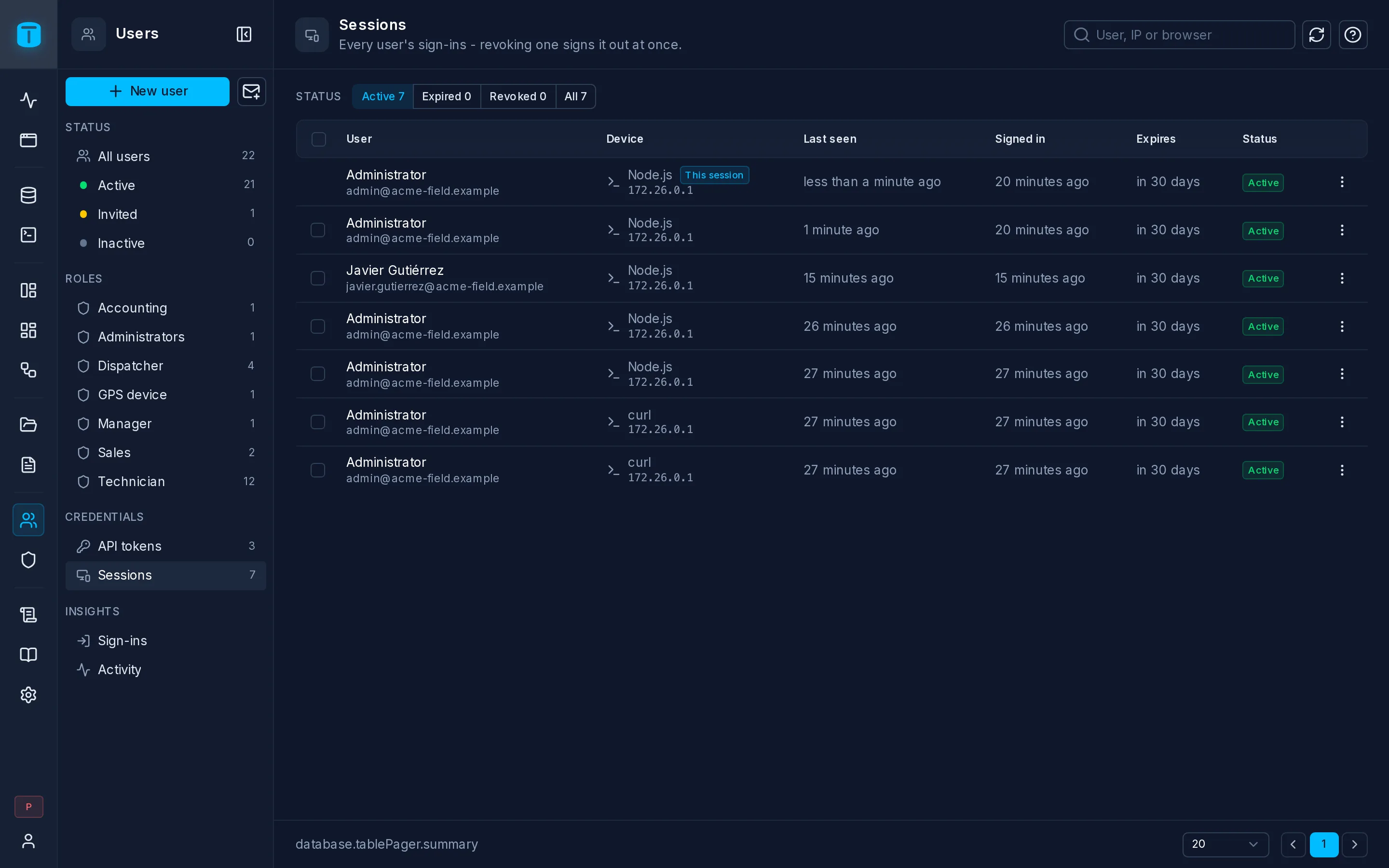Open the help icon in header
The width and height of the screenshot is (1389, 868).
tap(1353, 35)
